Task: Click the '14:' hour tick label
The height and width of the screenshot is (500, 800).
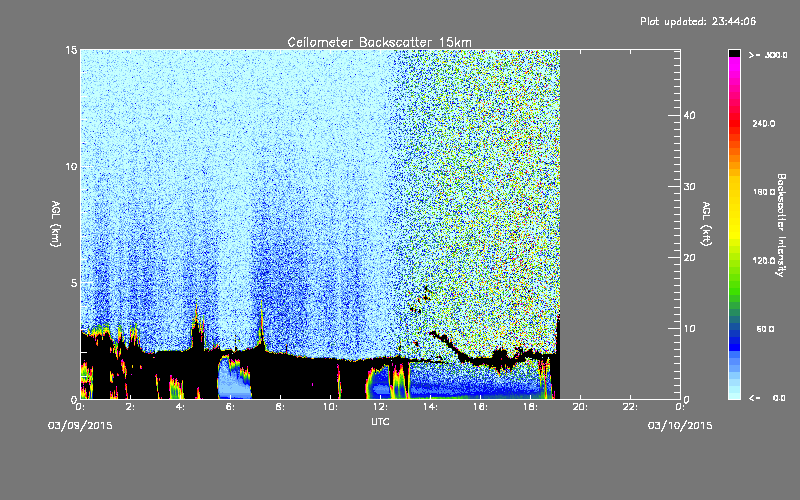Action: pos(430,407)
